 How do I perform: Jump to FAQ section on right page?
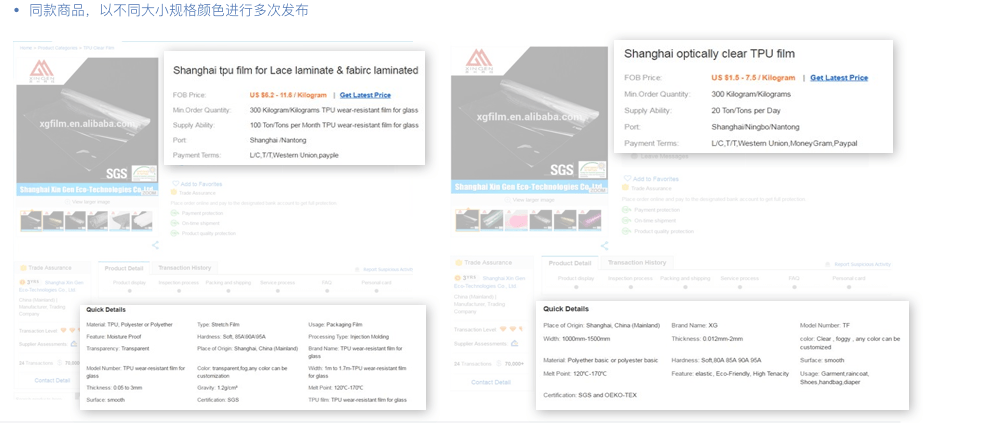[x=794, y=279]
